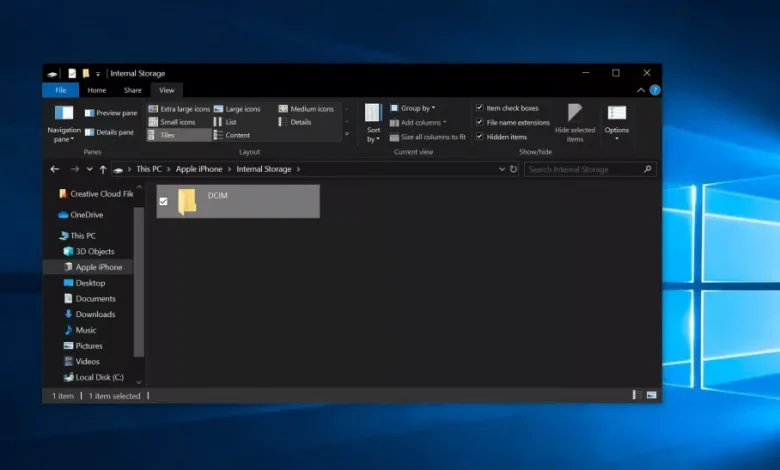Image resolution: width=780 pixels, height=470 pixels.
Task: Open Downloads in navigation pane
Action: coord(90,314)
